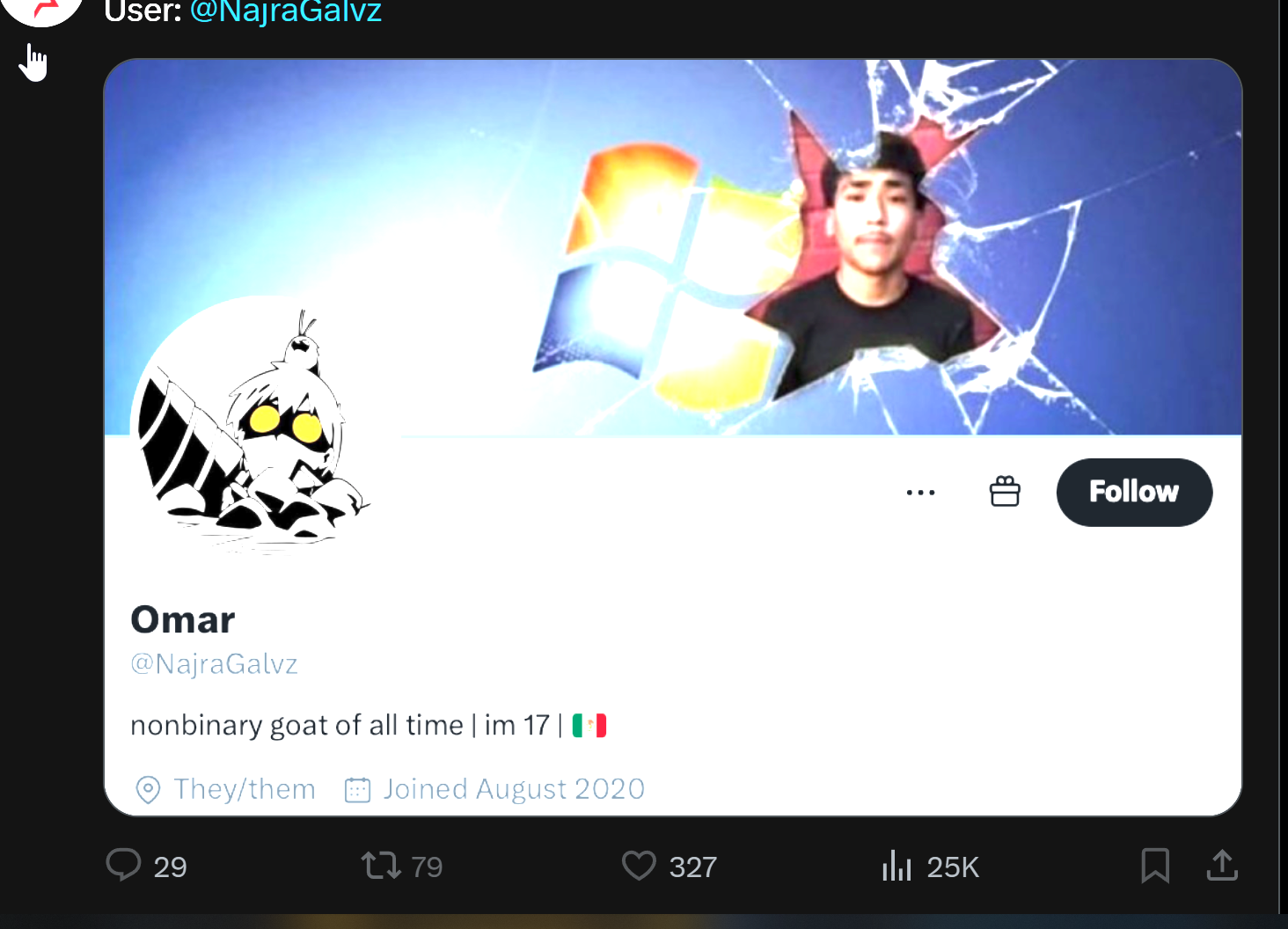The width and height of the screenshot is (1288, 929).
Task: Click the They/them location label
Action: click(x=245, y=789)
